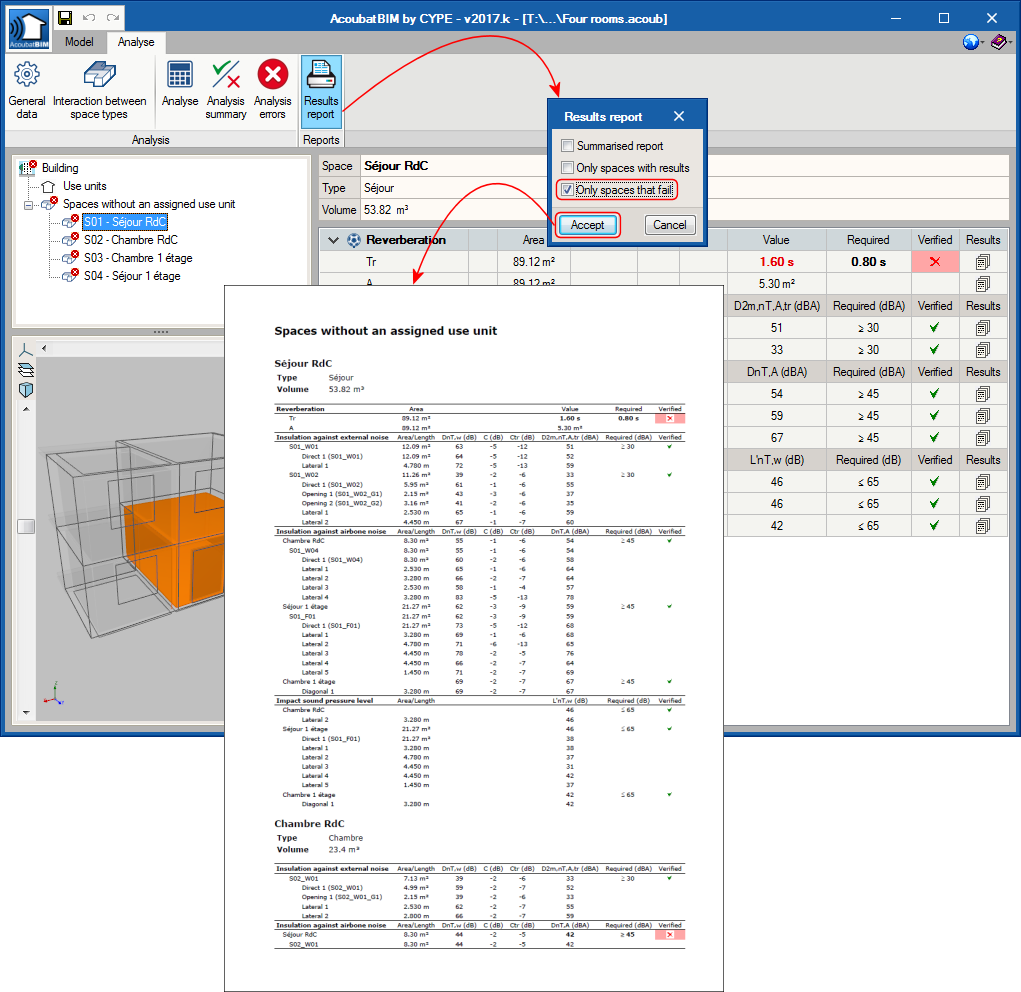1021x992 pixels.
Task: Open the globe icon dropdown arrow
Action: (981, 42)
